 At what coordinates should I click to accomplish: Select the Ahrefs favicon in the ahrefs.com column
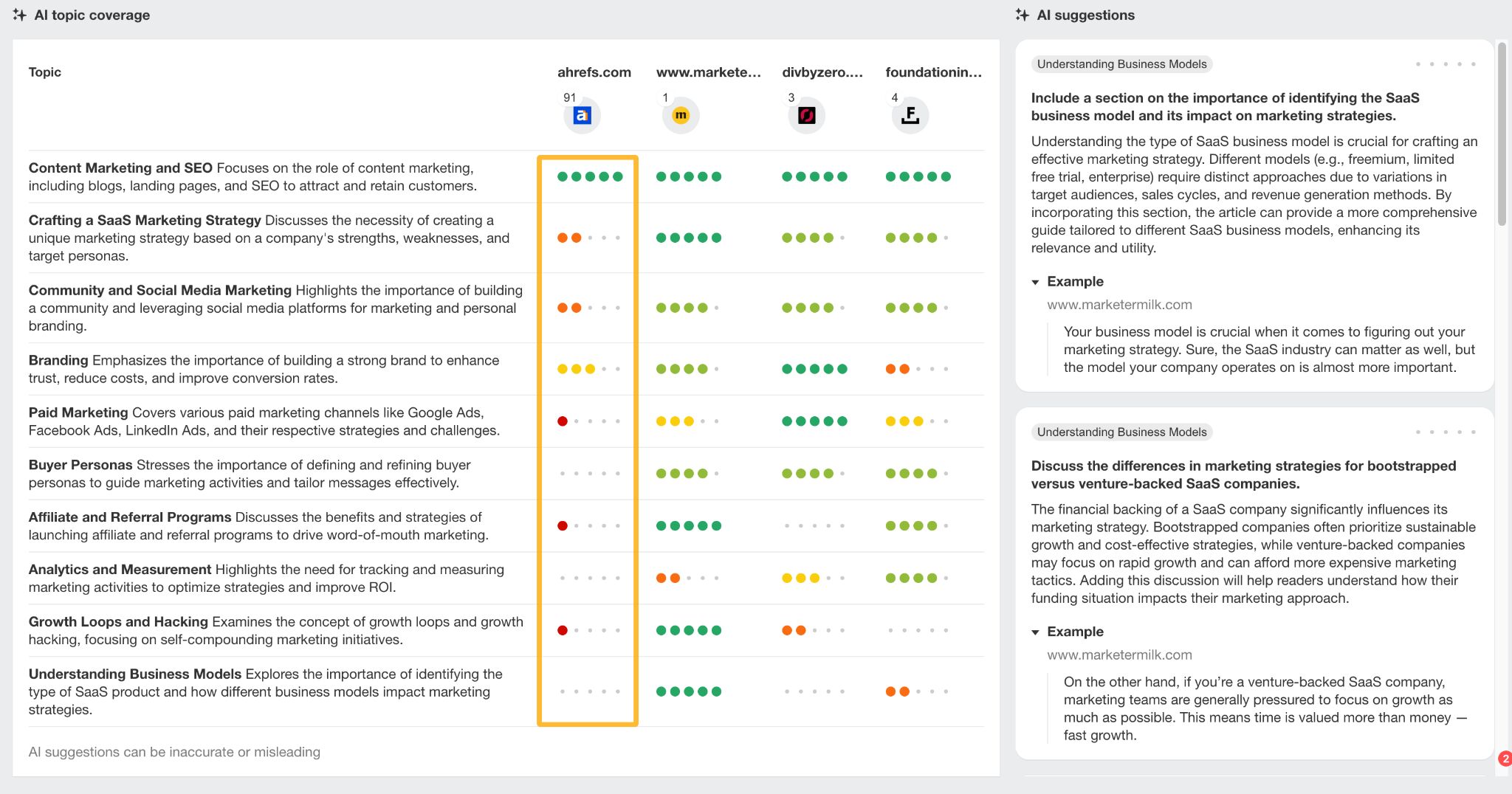pos(583,115)
